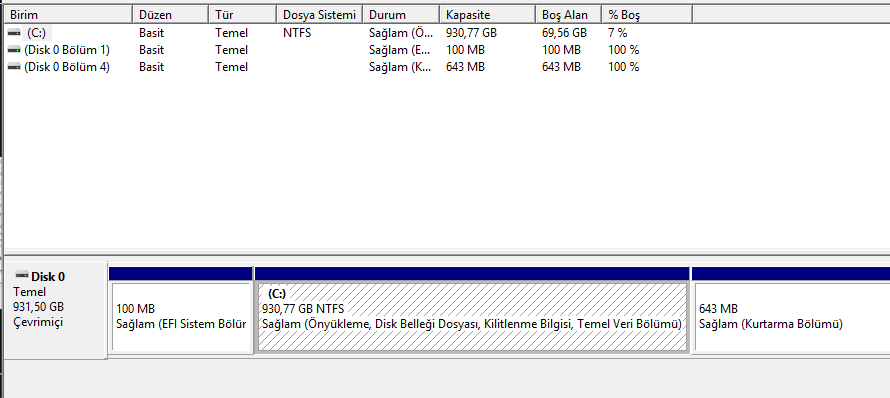The width and height of the screenshot is (890, 398).
Task: Select the 100 MB EFI Sistem partition block
Action: (x=180, y=310)
